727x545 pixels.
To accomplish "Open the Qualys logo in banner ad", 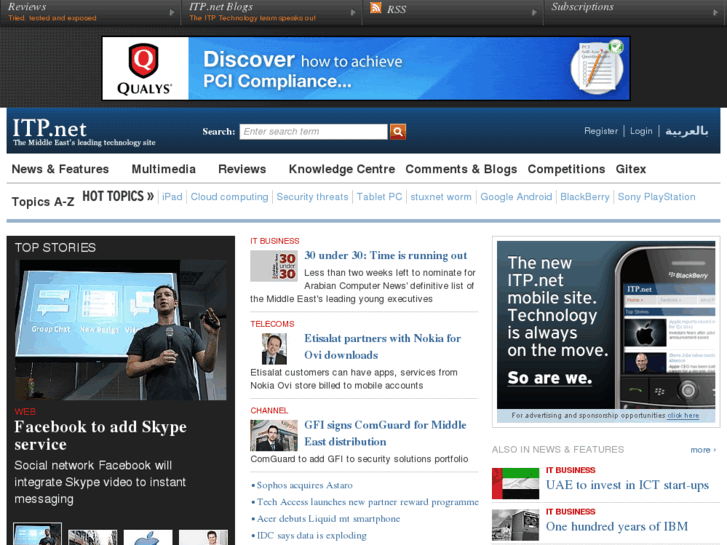I will click(x=145, y=68).
